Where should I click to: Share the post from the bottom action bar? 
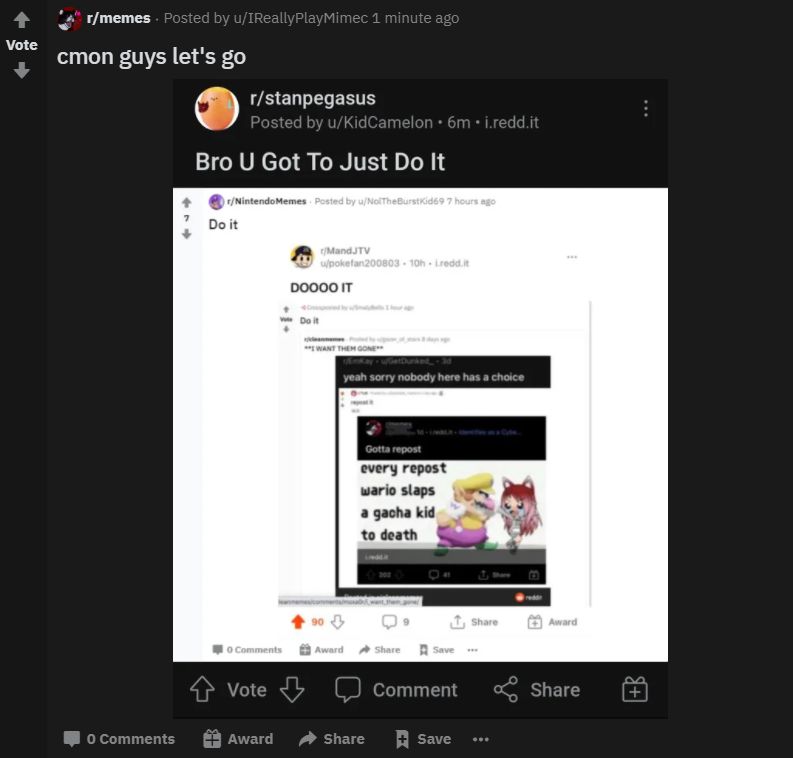tap(332, 739)
